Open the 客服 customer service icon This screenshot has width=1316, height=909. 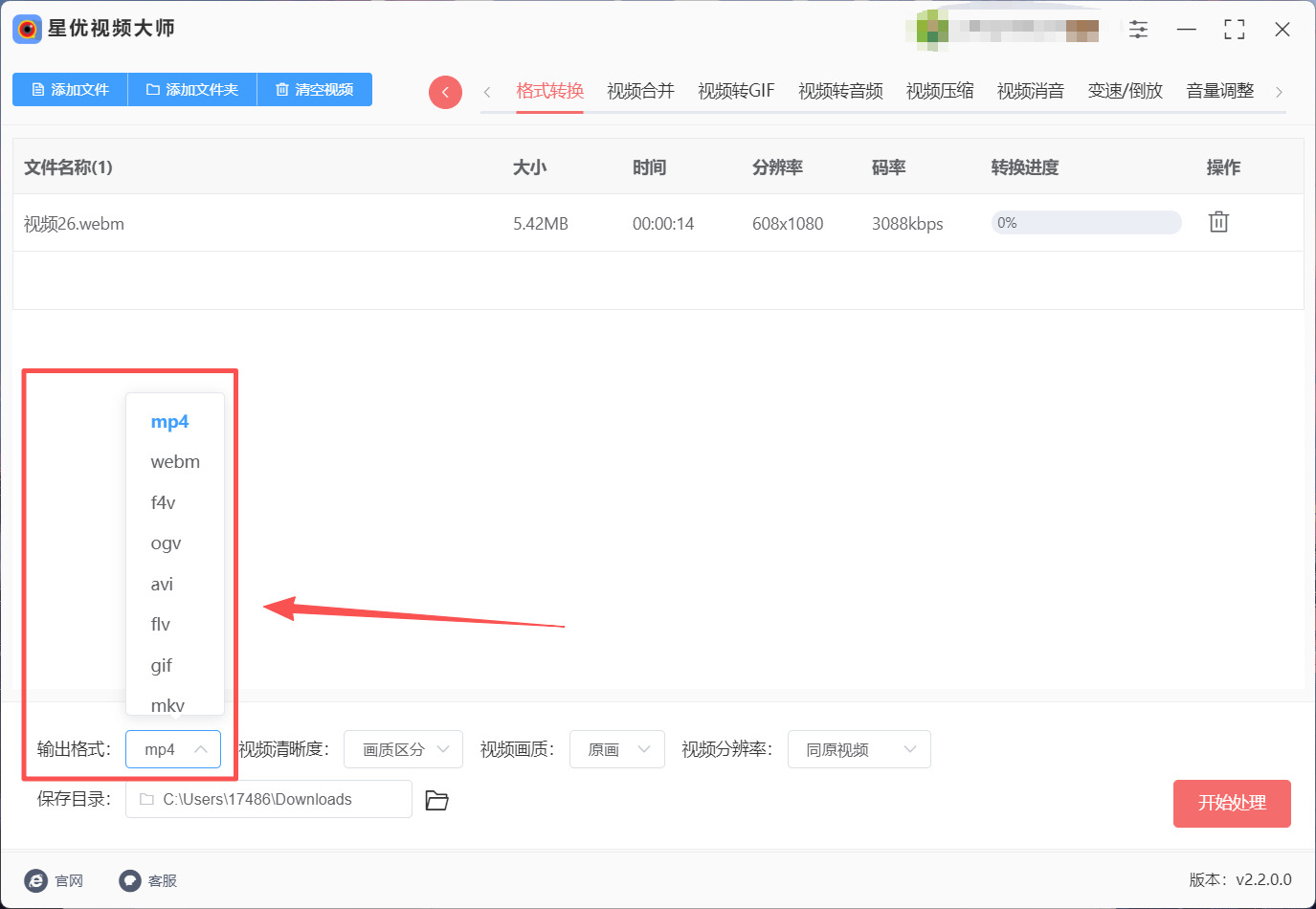tap(130, 880)
